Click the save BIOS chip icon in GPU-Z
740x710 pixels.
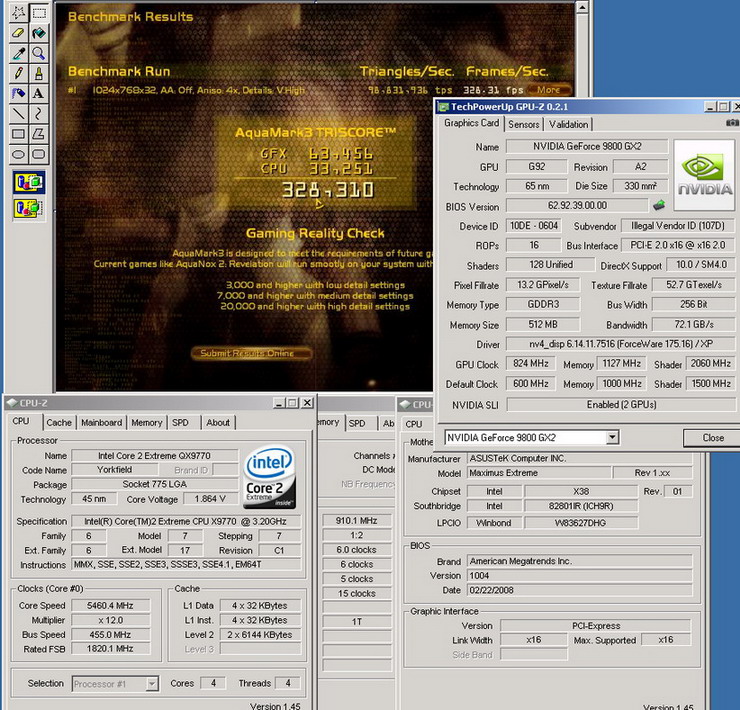coord(659,205)
